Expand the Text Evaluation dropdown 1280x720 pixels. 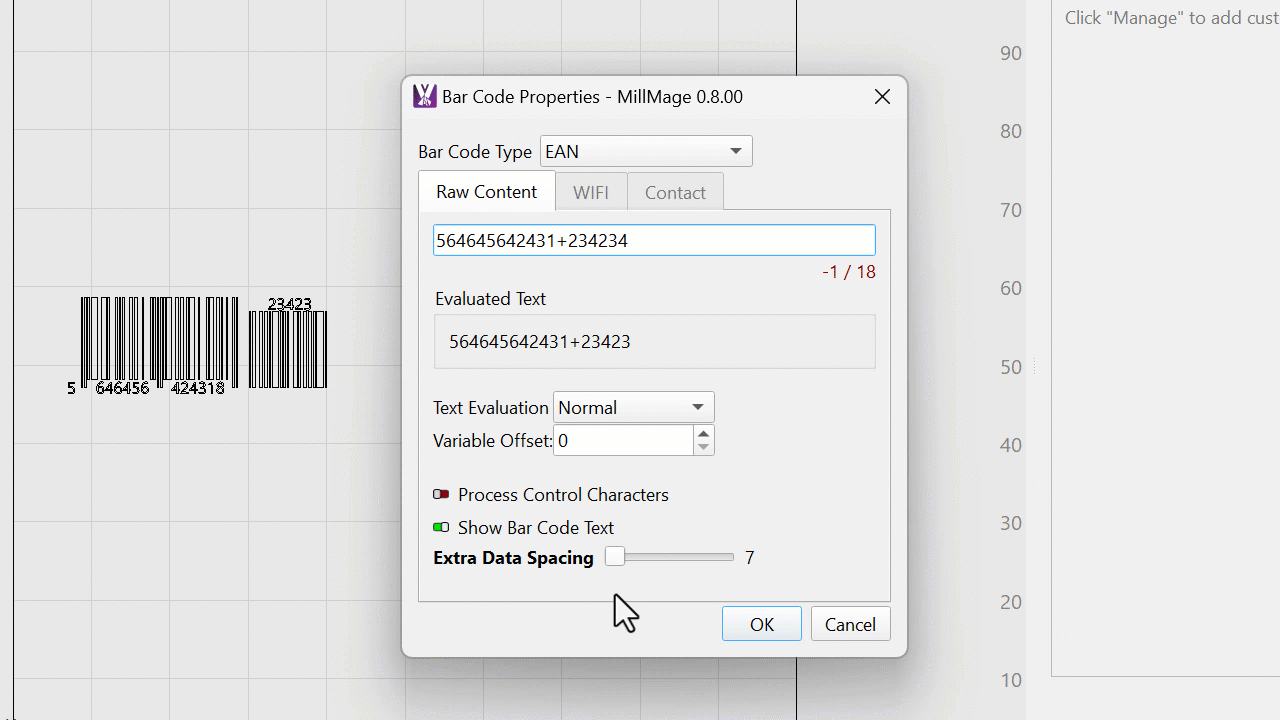click(x=633, y=408)
